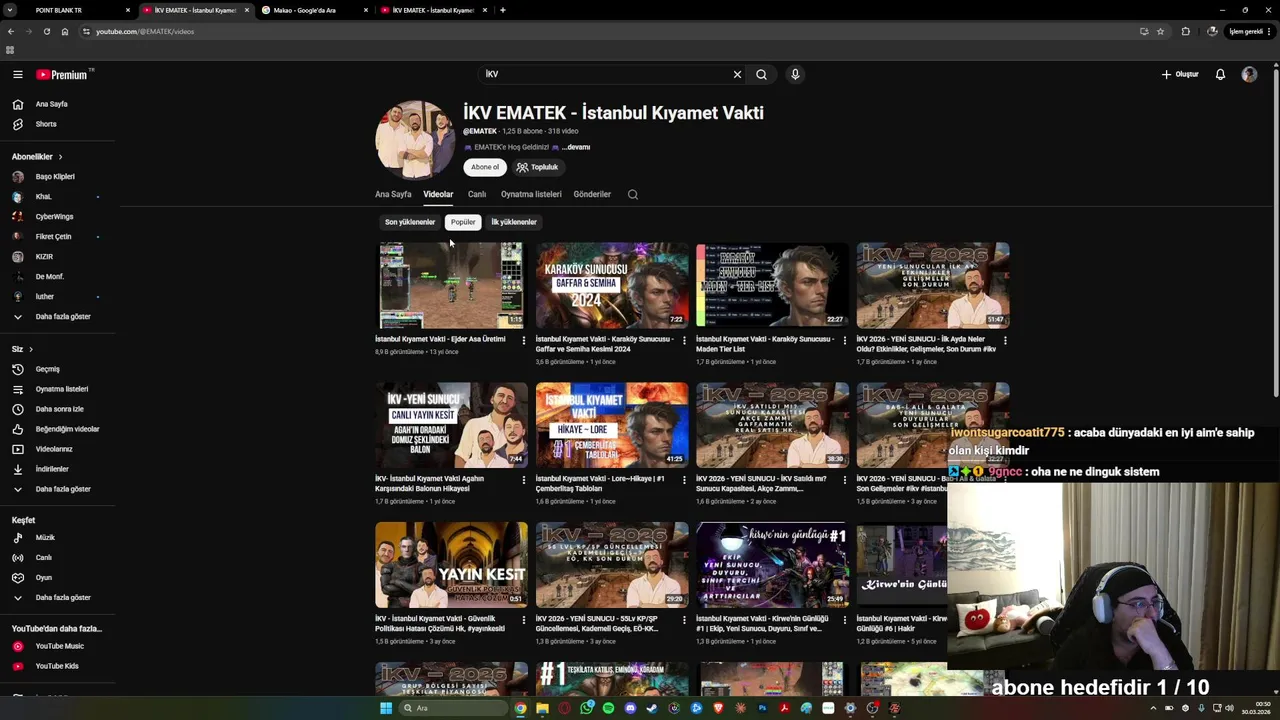The image size is (1280, 720).
Task: Bookmark this page with star icon
Action: click(x=1160, y=31)
